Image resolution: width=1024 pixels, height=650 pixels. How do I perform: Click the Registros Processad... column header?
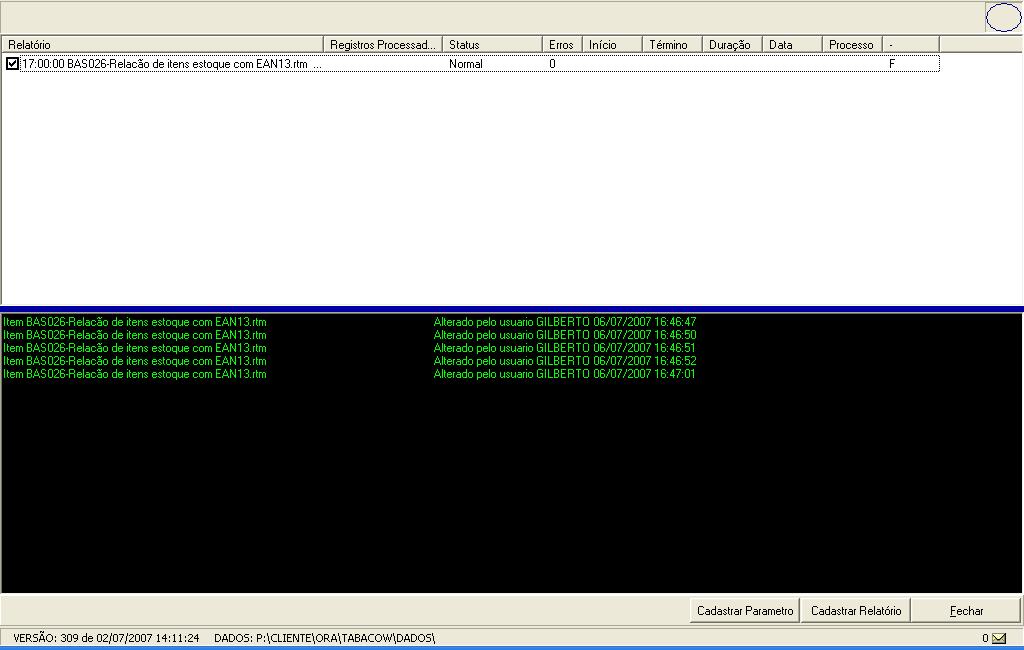pyautogui.click(x=383, y=45)
